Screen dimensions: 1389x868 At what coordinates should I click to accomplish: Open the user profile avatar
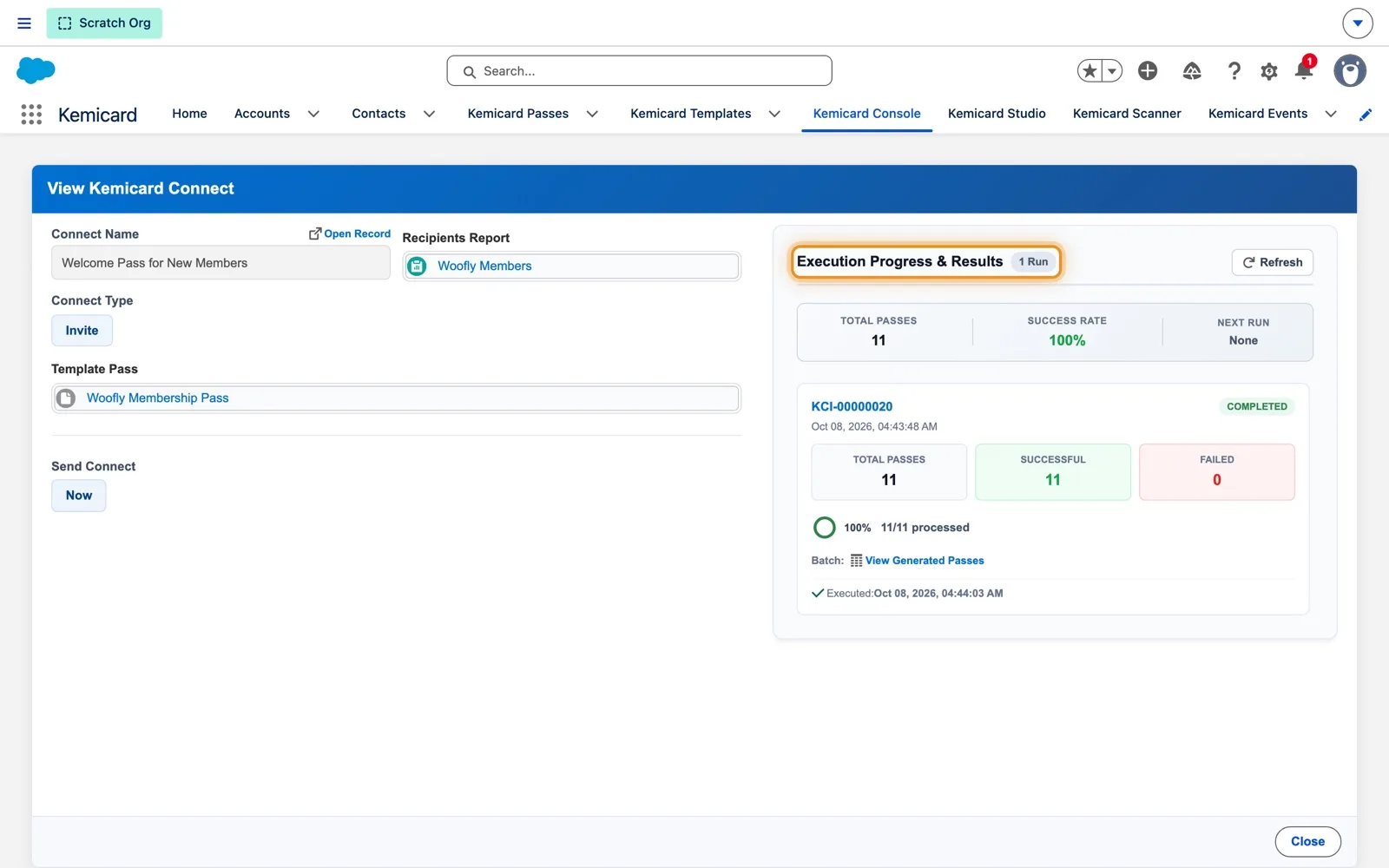(1350, 71)
